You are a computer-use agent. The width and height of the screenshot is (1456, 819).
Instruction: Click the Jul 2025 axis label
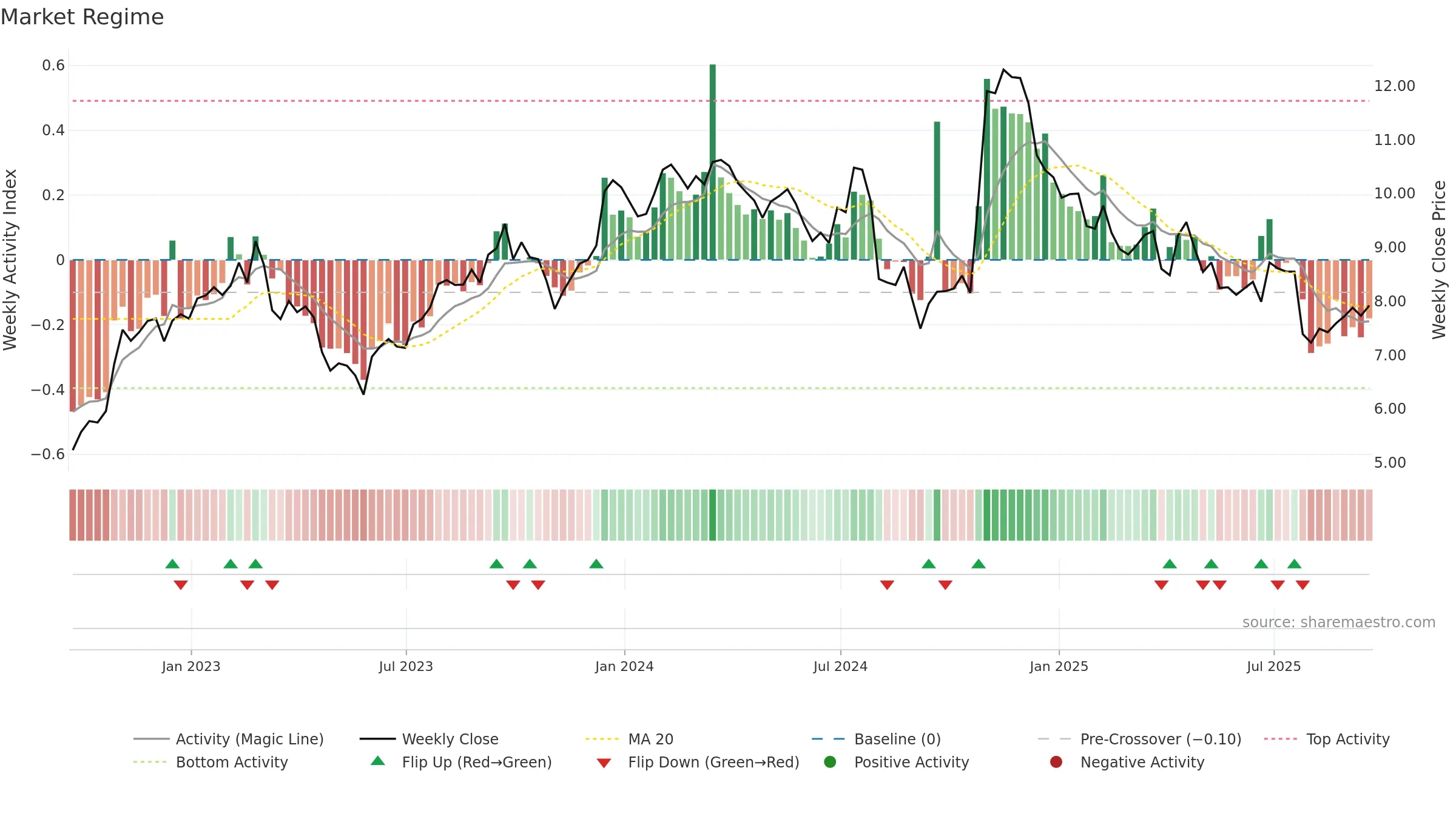[1274, 666]
